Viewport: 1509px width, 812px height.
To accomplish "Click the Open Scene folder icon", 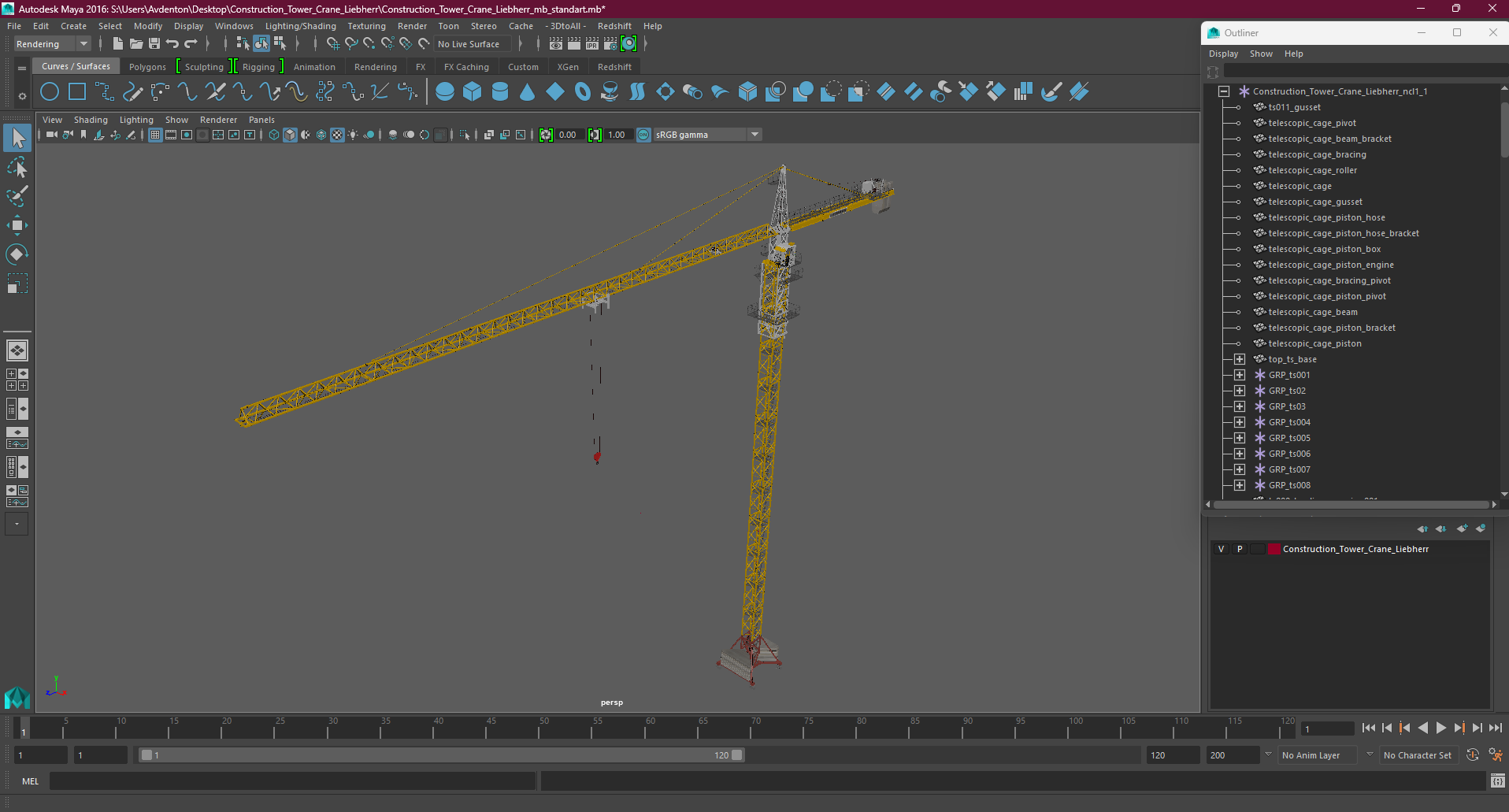I will pos(136,44).
